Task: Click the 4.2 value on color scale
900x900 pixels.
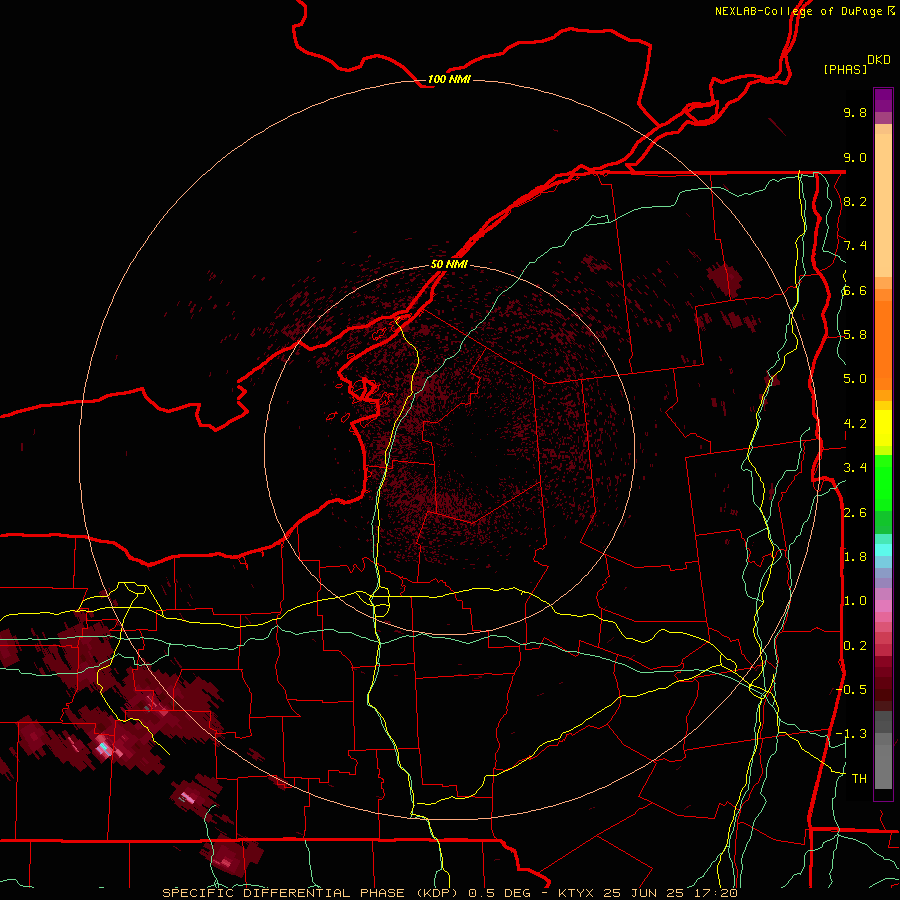Action: pos(855,424)
